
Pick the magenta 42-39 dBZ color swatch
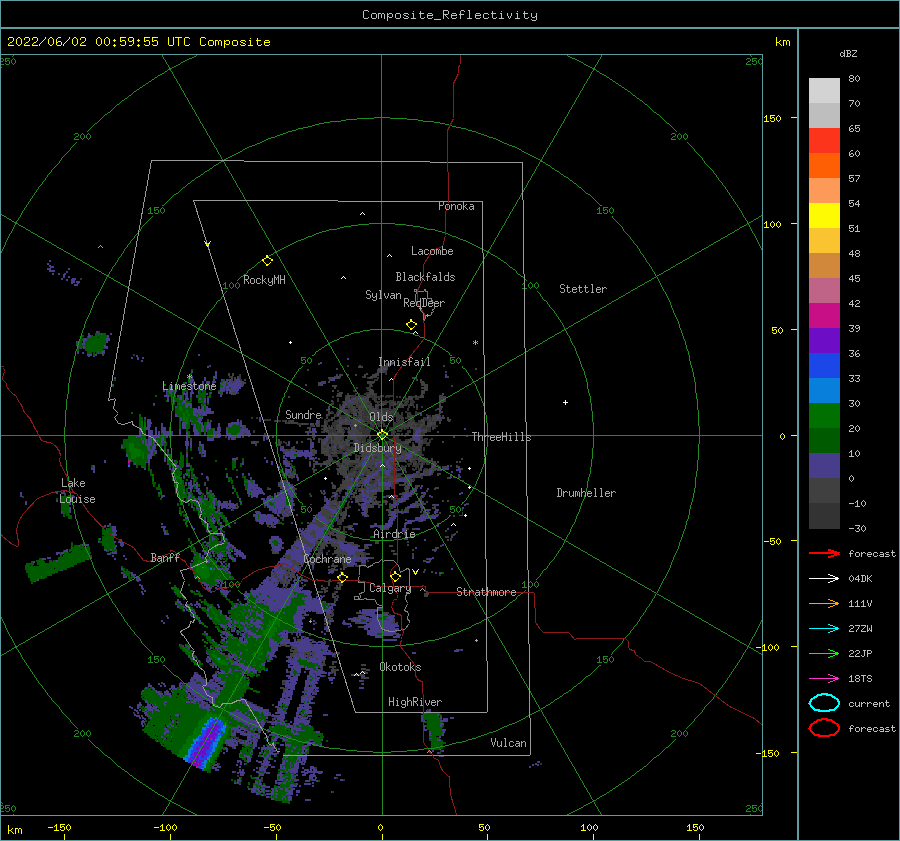(824, 315)
